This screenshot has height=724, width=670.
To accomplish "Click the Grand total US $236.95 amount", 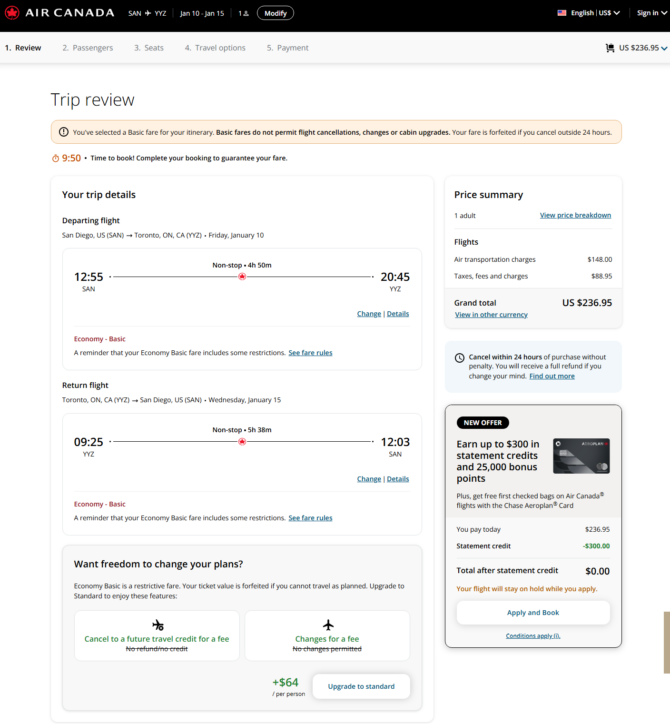I will pos(587,303).
